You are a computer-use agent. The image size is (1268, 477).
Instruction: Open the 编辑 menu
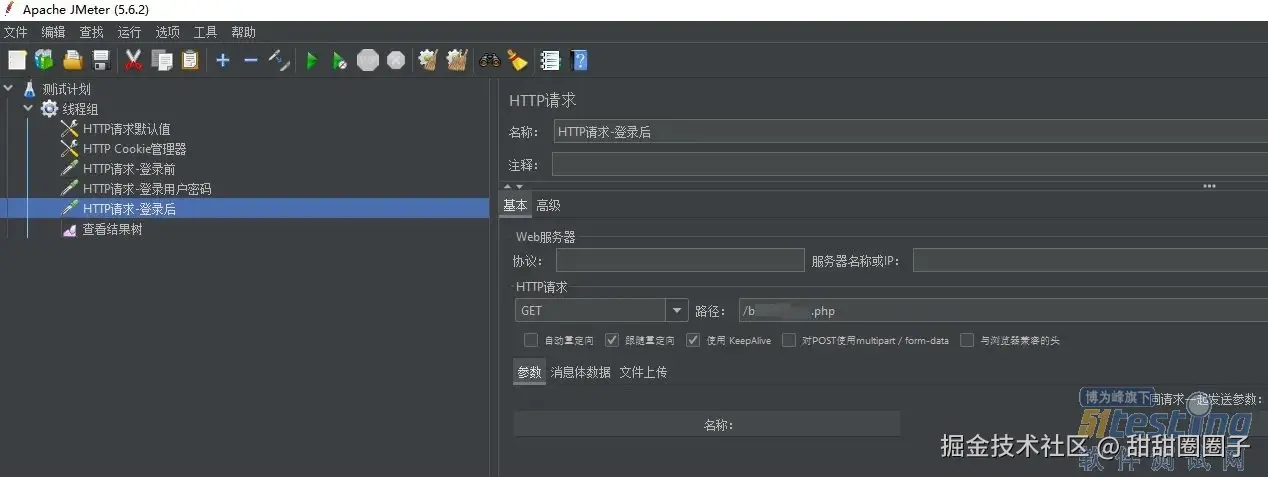click(53, 32)
